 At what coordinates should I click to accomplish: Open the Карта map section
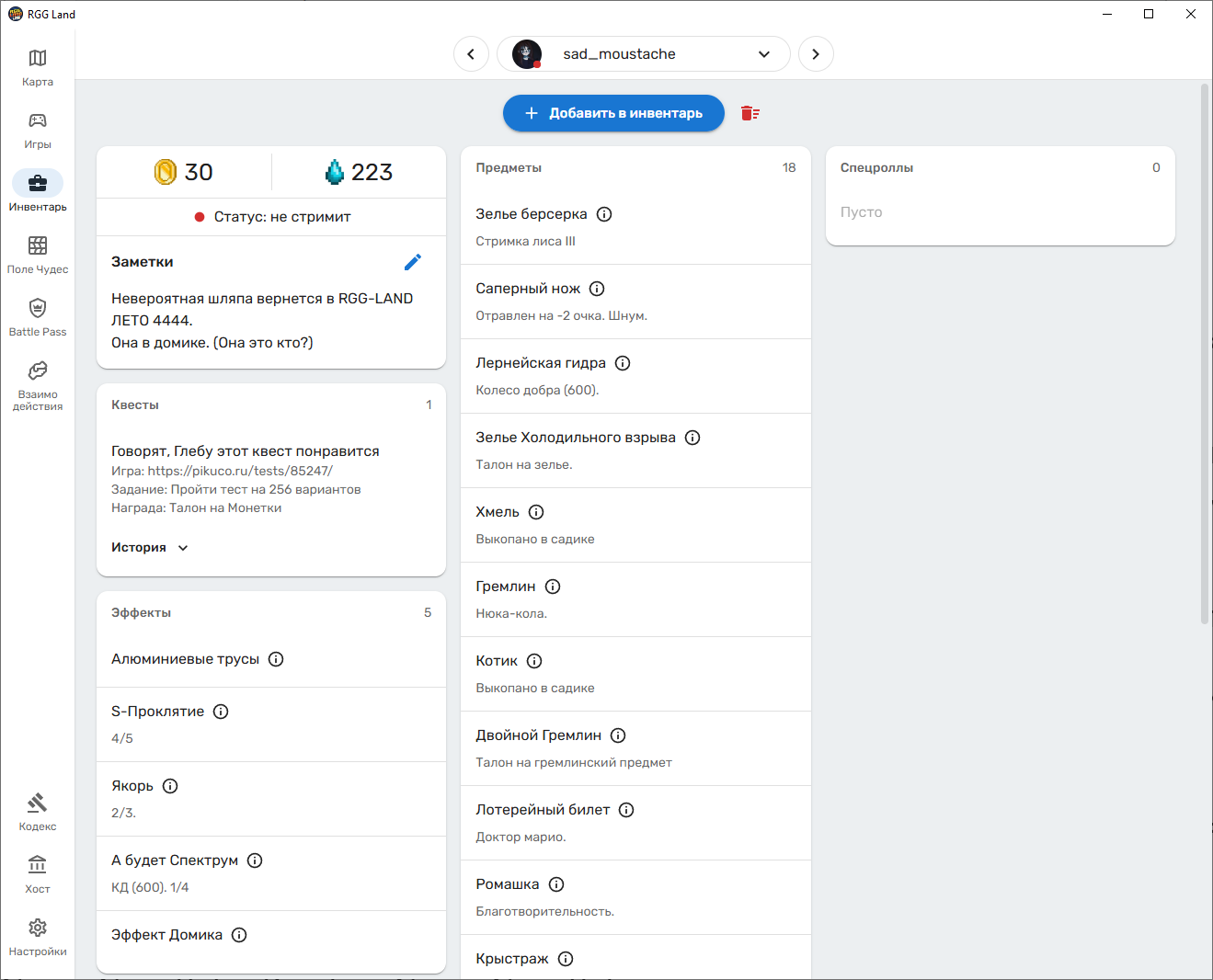pyautogui.click(x=38, y=68)
